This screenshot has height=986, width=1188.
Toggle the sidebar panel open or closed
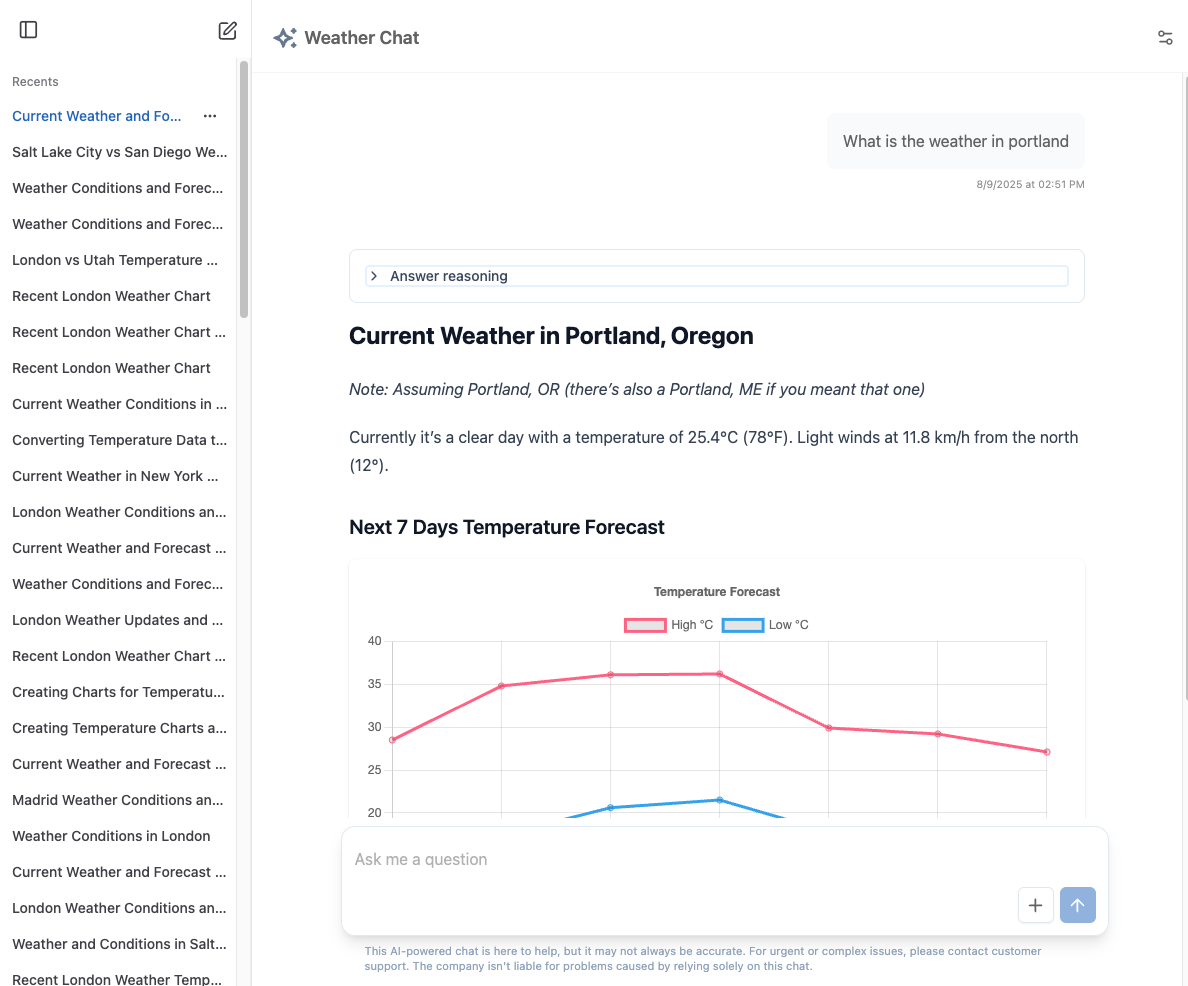28,30
